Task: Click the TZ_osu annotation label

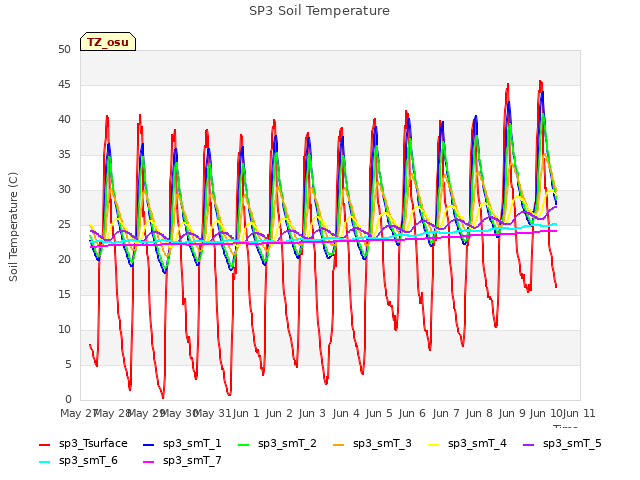Action: pos(108,42)
